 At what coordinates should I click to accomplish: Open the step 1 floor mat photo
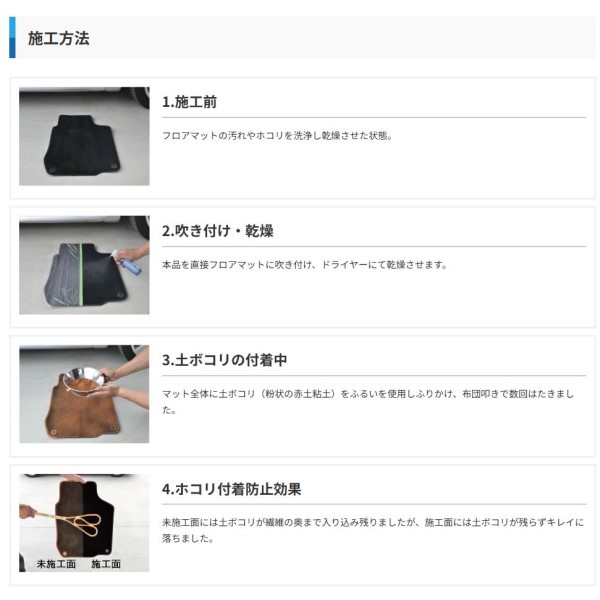84,136
